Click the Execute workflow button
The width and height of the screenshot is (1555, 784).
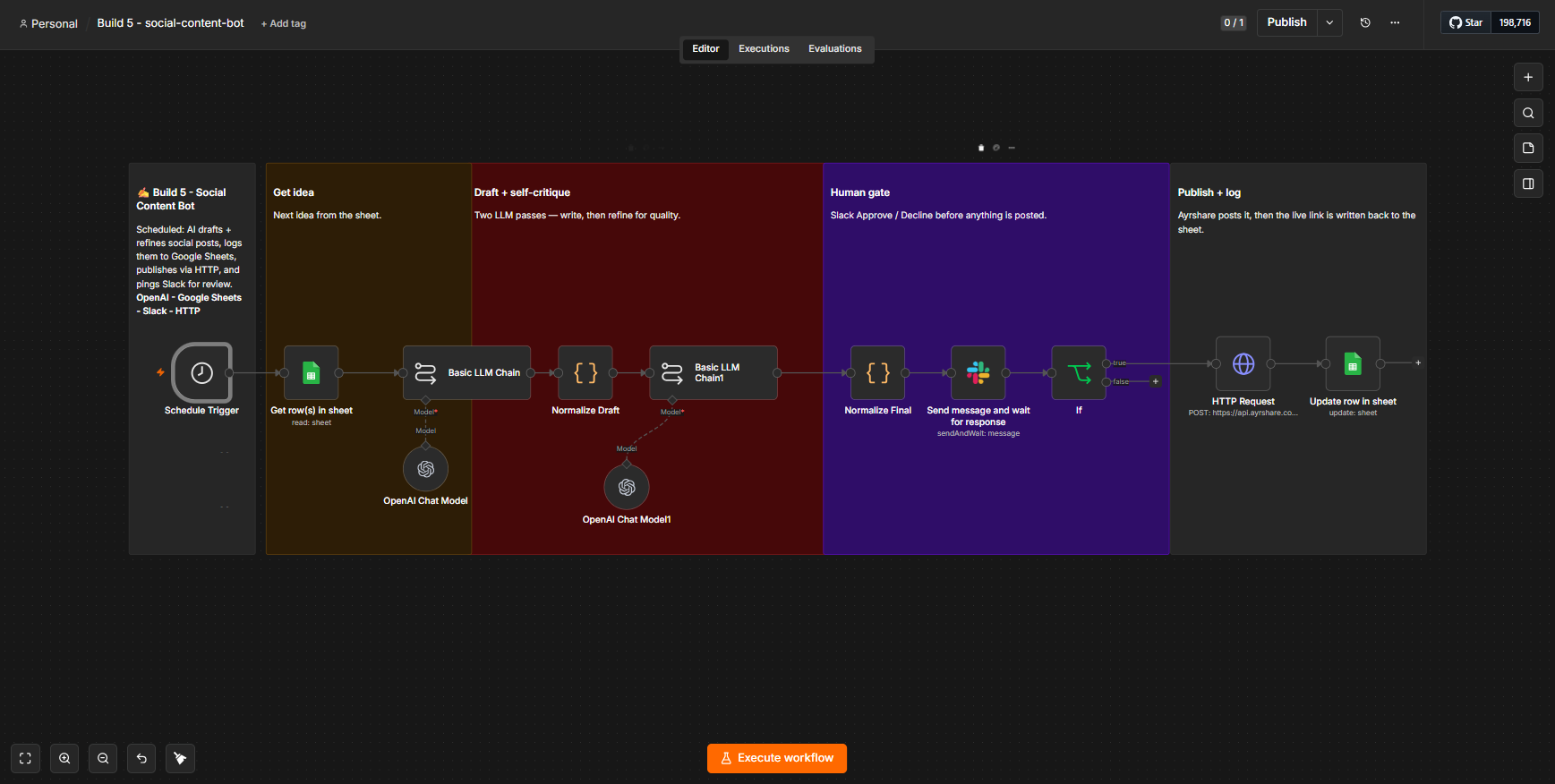tap(777, 758)
